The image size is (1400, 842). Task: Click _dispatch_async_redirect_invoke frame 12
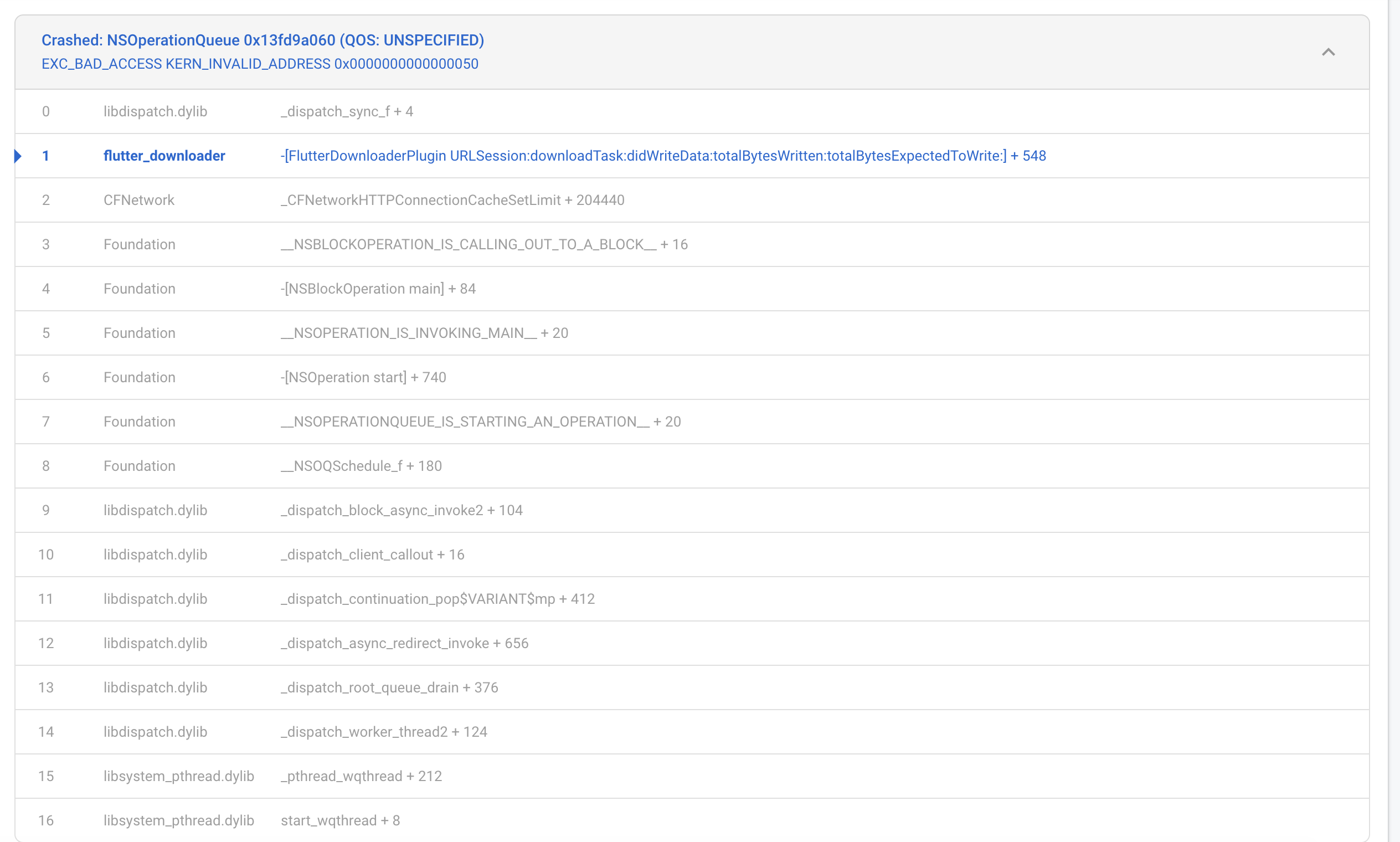coord(404,643)
